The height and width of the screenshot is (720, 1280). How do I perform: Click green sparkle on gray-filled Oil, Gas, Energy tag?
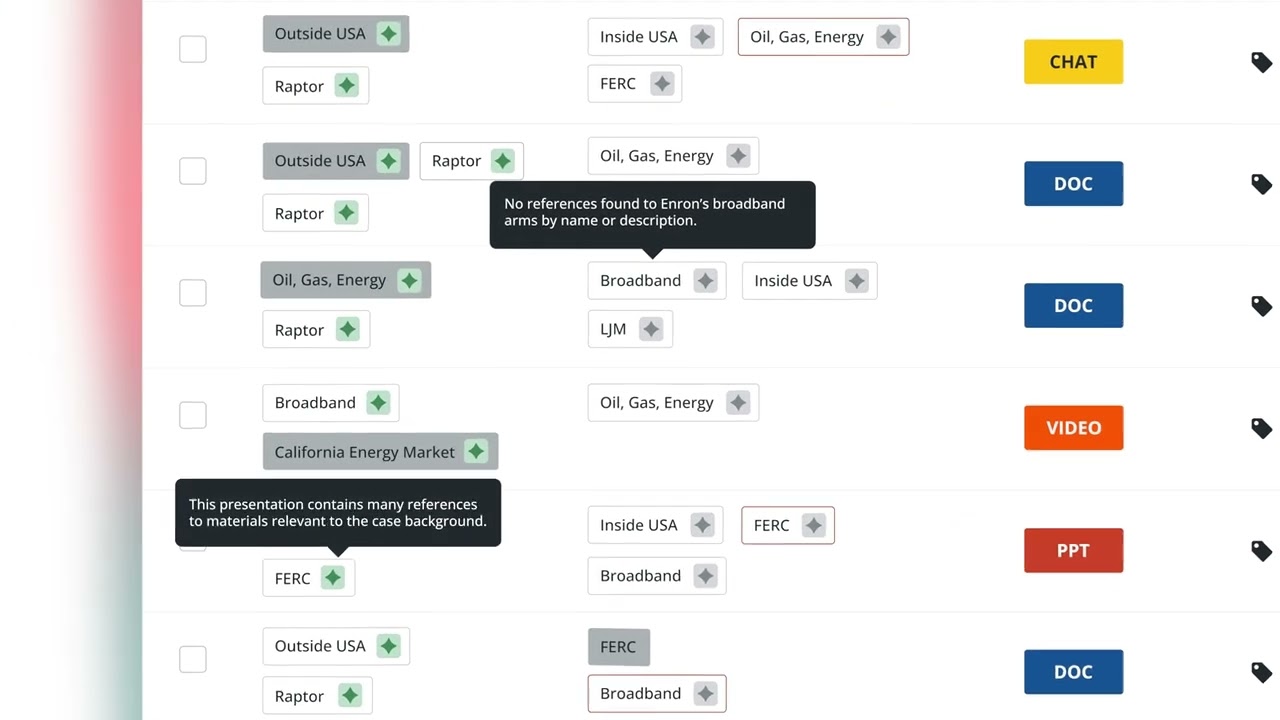coord(409,281)
